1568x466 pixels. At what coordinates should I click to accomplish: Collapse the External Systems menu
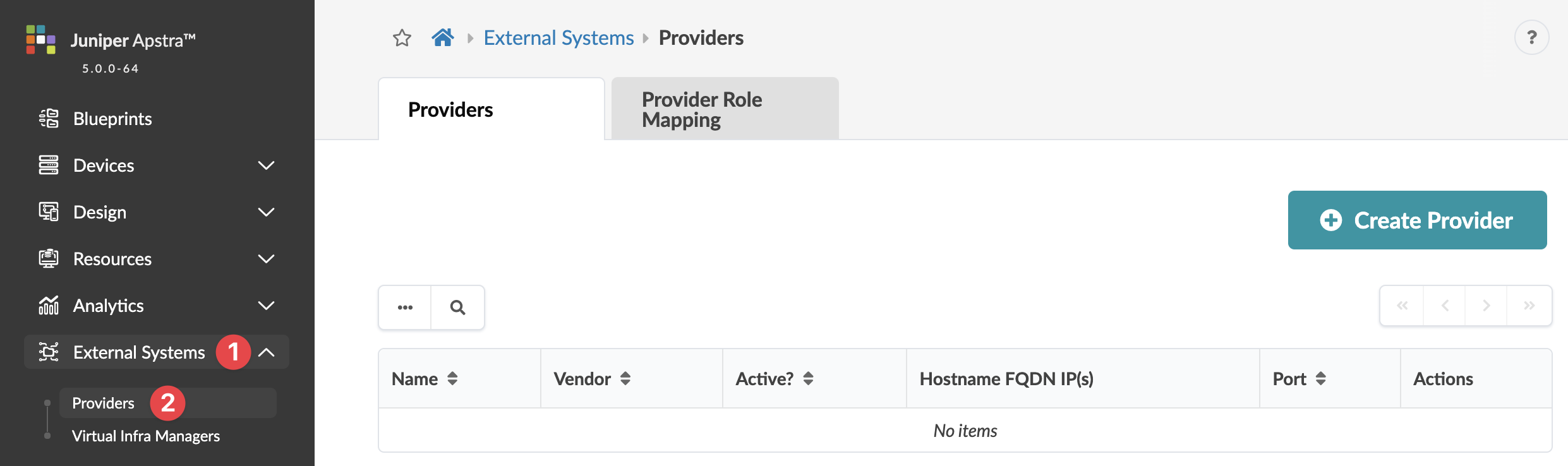click(x=267, y=352)
